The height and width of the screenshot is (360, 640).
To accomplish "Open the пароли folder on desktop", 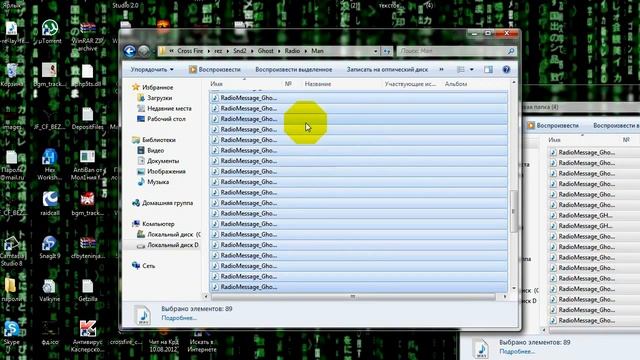I will pyautogui.click(x=11, y=290).
